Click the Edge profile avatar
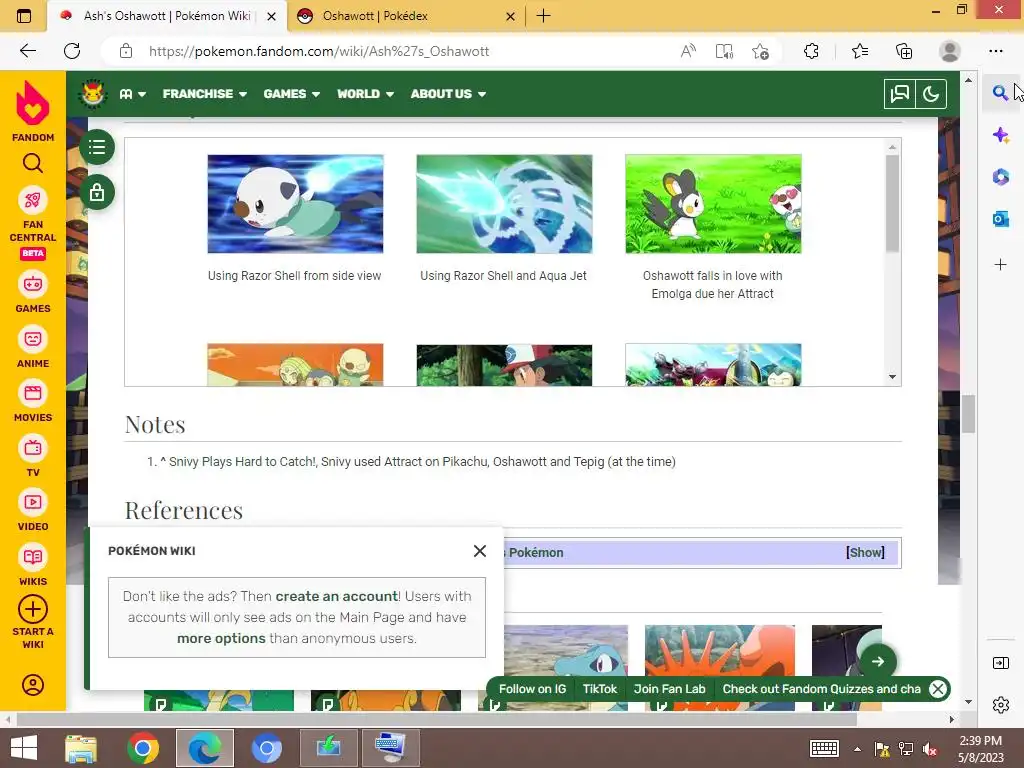1024x768 pixels. point(950,51)
